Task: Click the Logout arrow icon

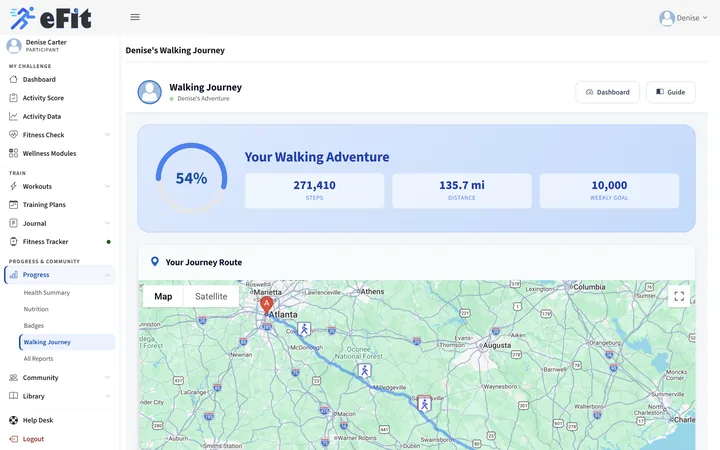Action: pyautogui.click(x=13, y=439)
